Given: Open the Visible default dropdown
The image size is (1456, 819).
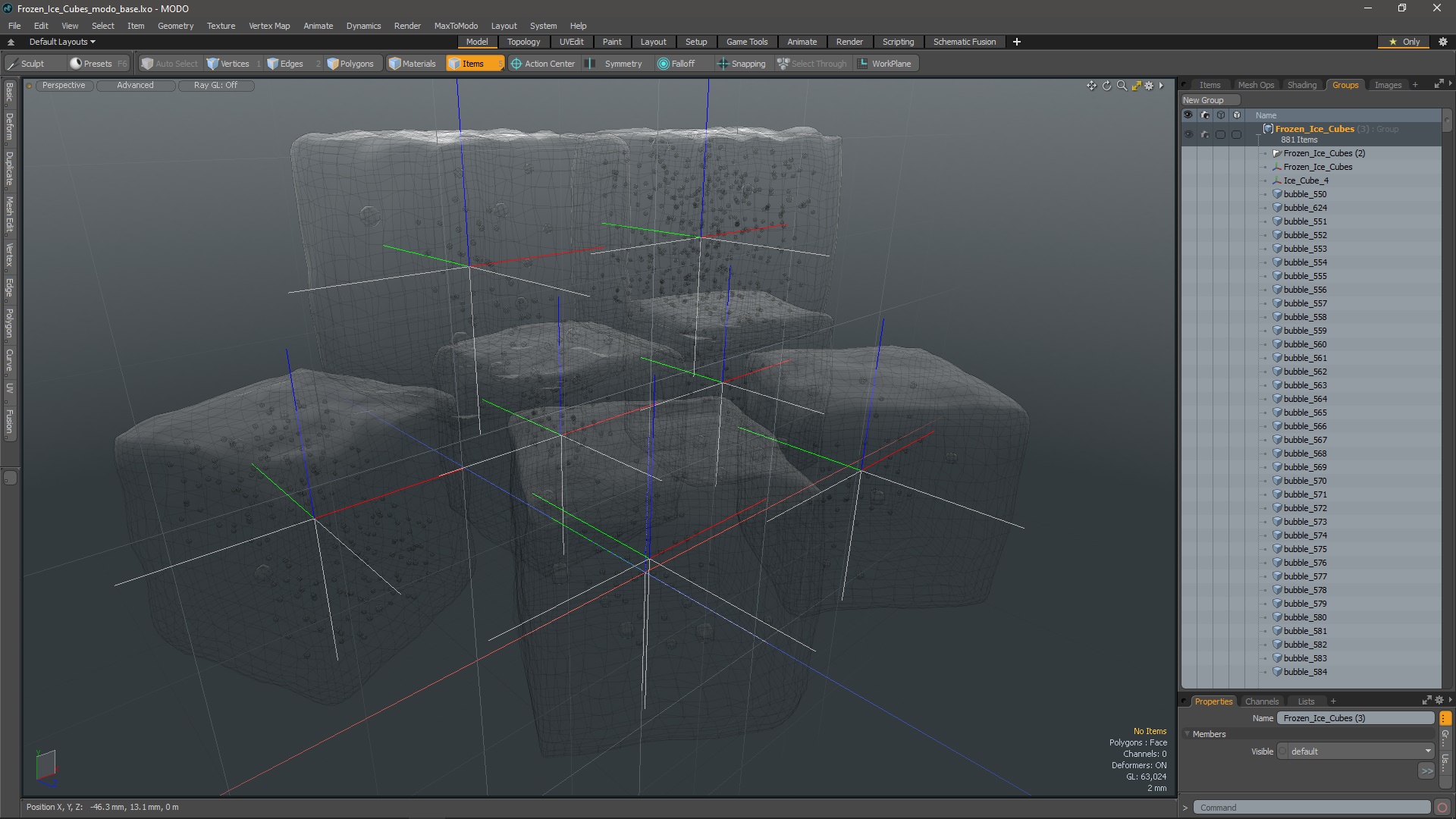Looking at the screenshot, I should (x=1357, y=751).
